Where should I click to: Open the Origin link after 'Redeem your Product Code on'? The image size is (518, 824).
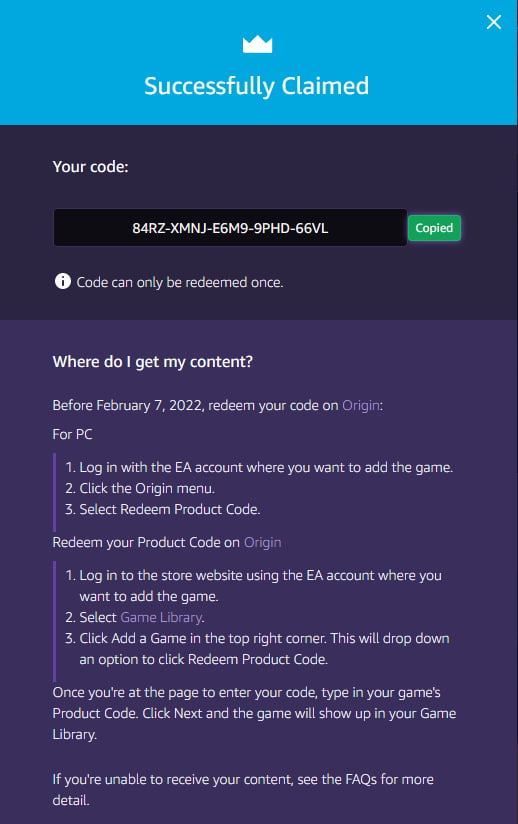[x=262, y=542]
